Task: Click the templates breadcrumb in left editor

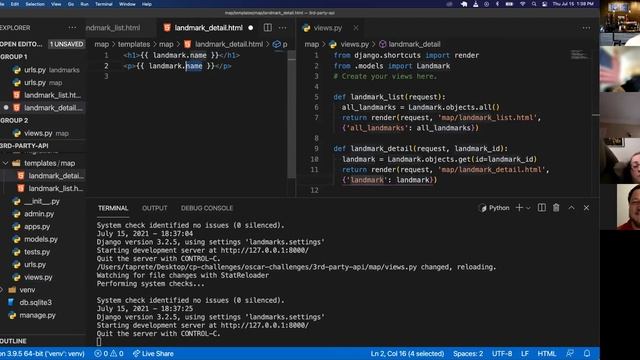Action: point(134,44)
